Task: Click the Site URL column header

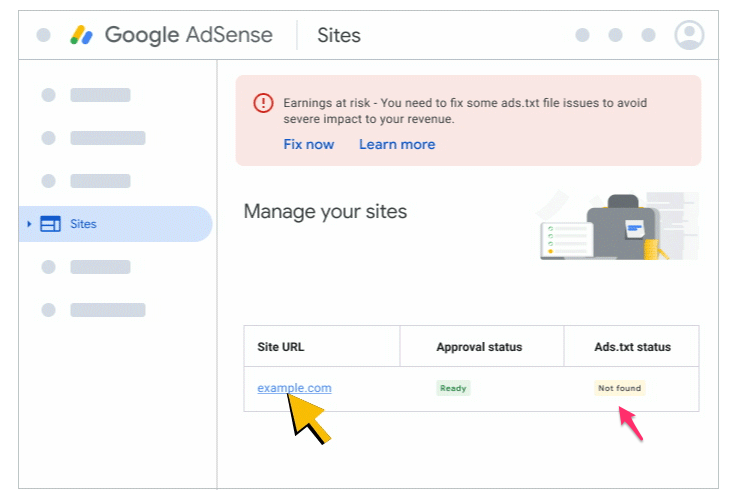Action: click(281, 347)
